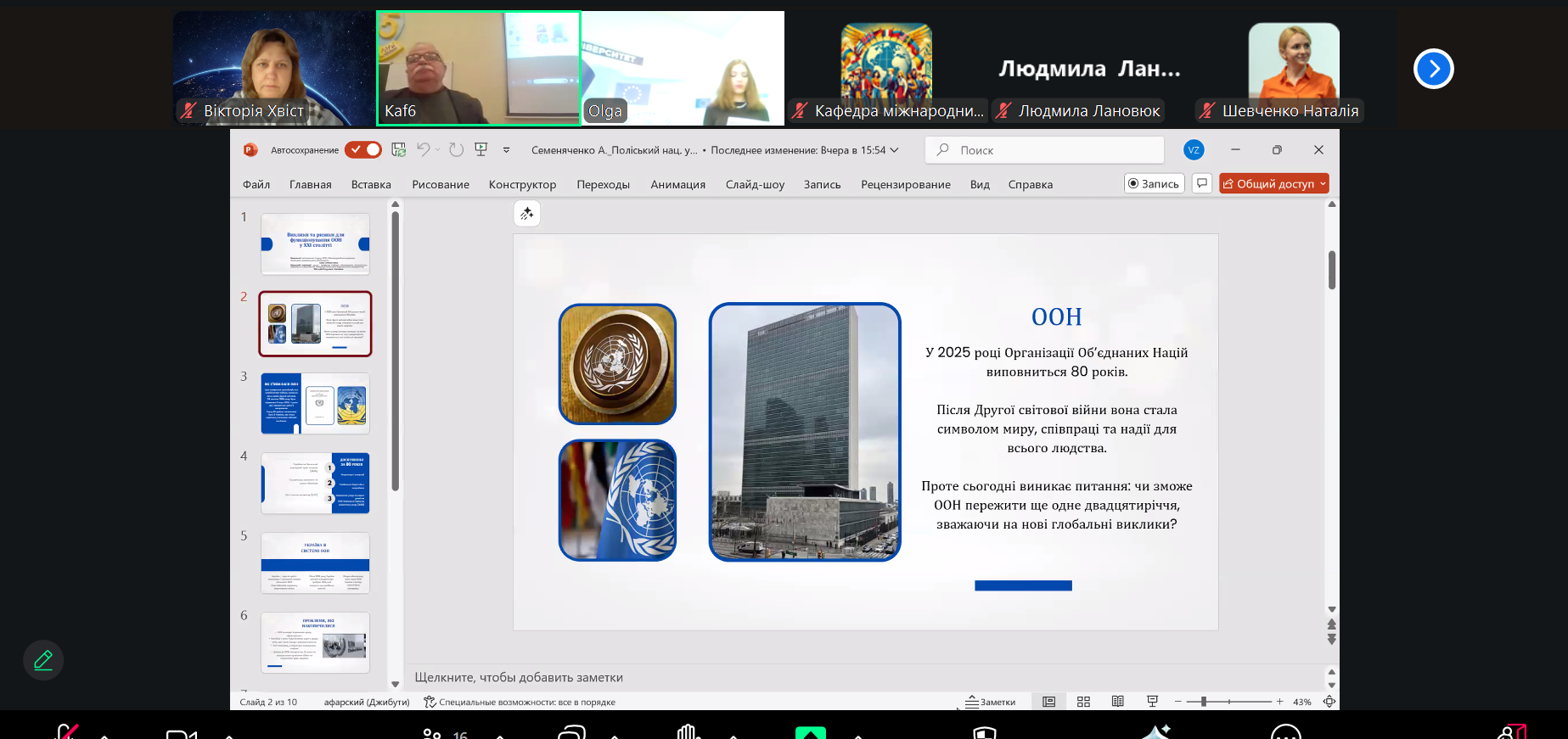The image size is (1568, 739).
Task: Fit slide to current window icon
Action: [x=1329, y=702]
